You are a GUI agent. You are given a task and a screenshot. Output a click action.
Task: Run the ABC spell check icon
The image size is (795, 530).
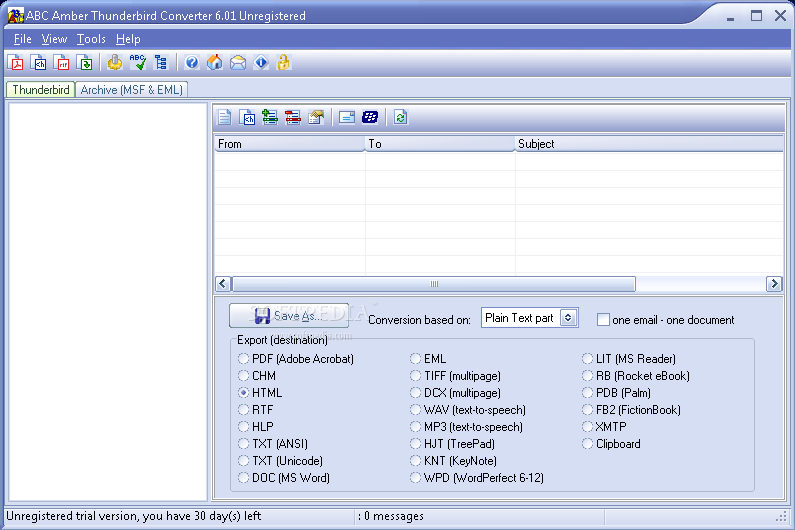click(x=138, y=62)
